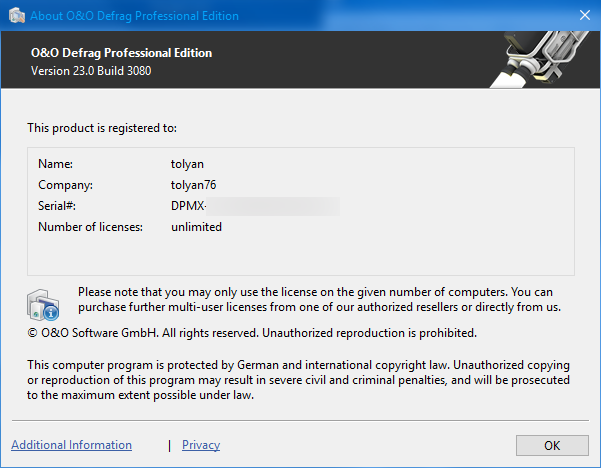Click the license computers info icon
Screen dimensions: 601x468
[x=45, y=302]
